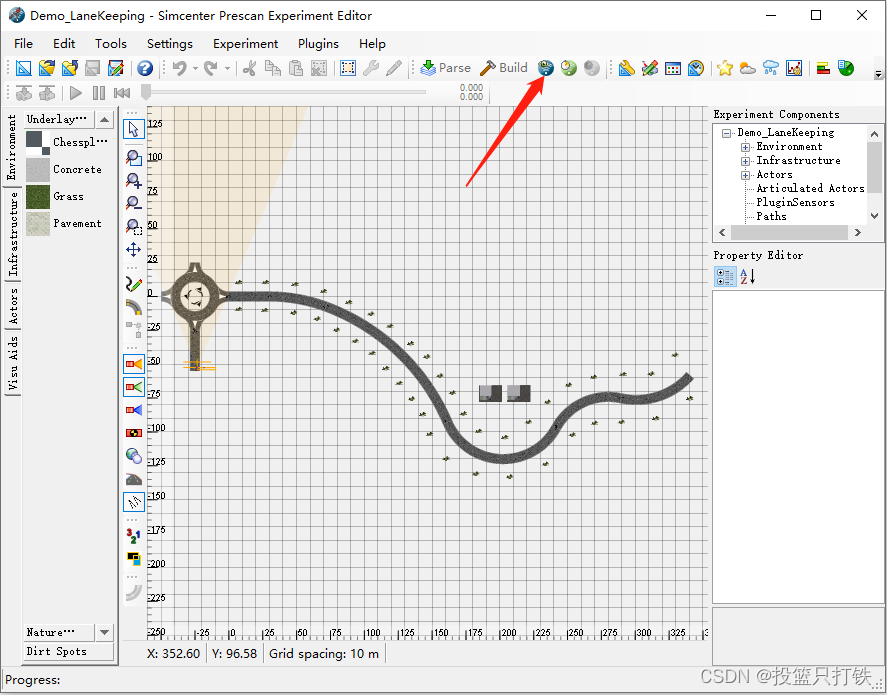
Task: Click the globe icon next to Build
Action: click(x=545, y=68)
